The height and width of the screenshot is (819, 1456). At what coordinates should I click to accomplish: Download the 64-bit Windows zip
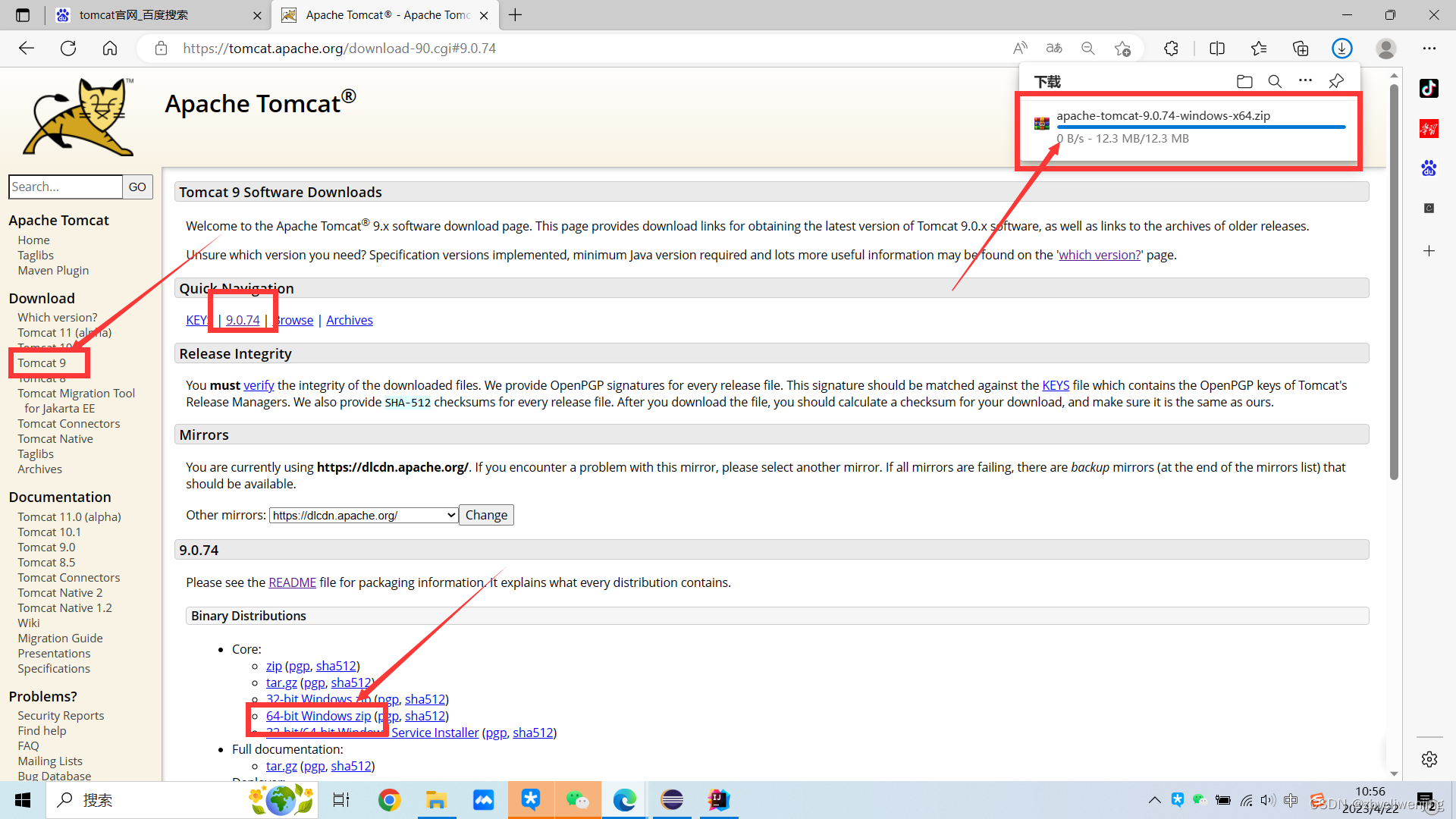pyautogui.click(x=318, y=716)
